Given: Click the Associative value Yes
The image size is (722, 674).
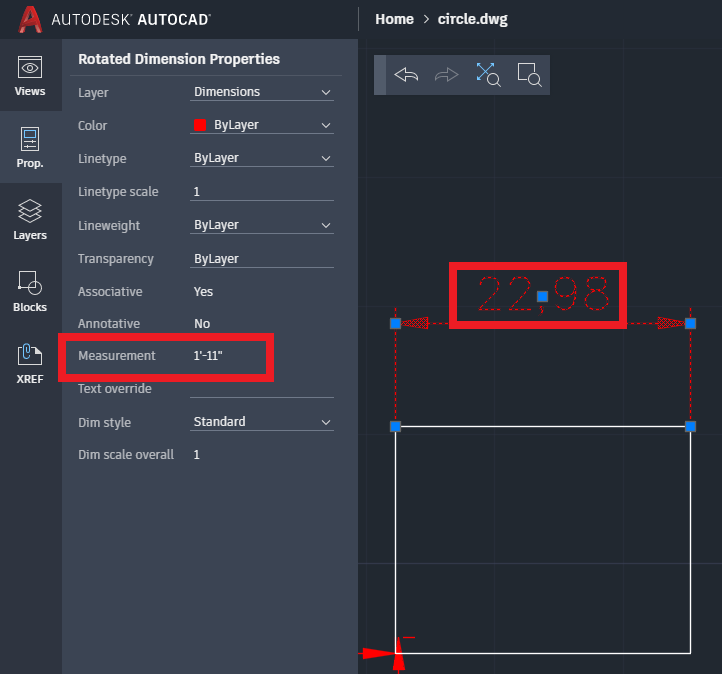Looking at the screenshot, I should (203, 292).
